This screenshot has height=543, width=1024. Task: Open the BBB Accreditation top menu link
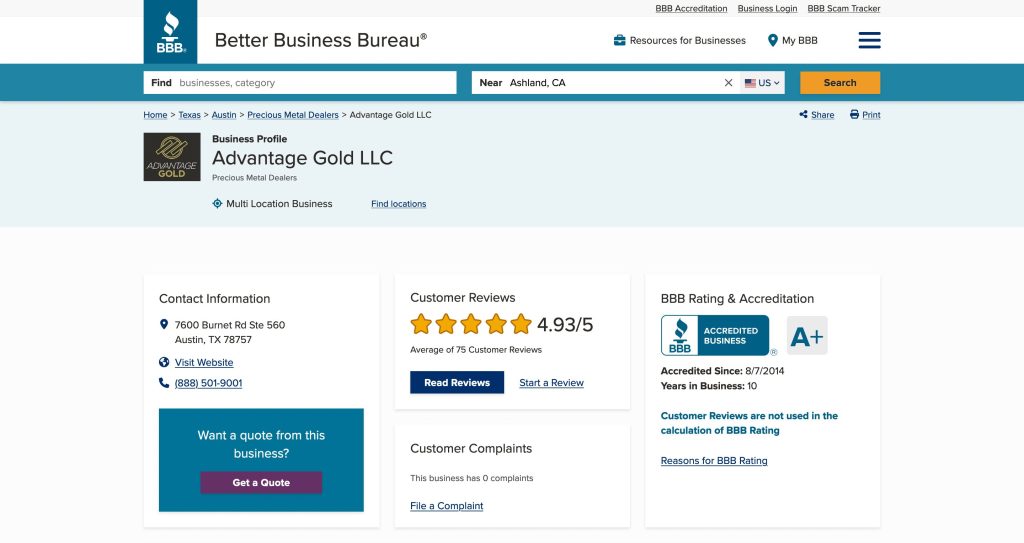pos(691,9)
